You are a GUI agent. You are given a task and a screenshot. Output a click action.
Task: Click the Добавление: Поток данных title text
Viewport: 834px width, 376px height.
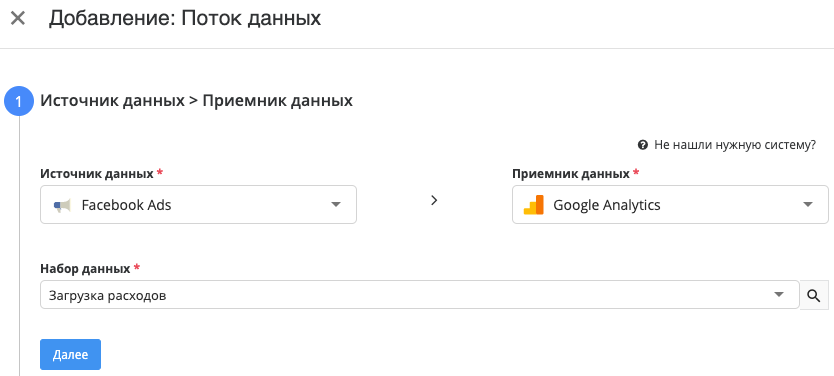(x=185, y=18)
